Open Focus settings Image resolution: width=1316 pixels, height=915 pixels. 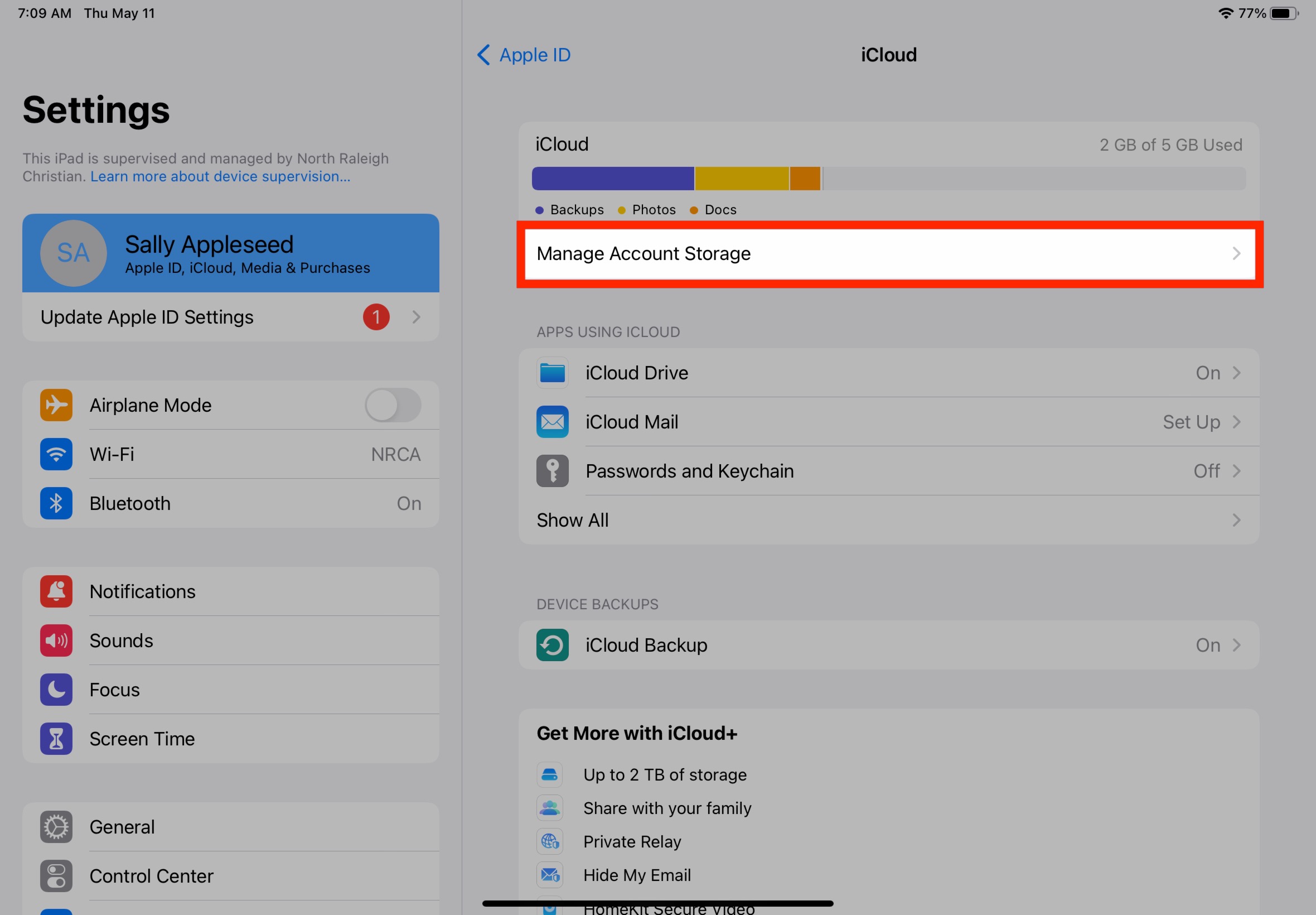tap(231, 689)
